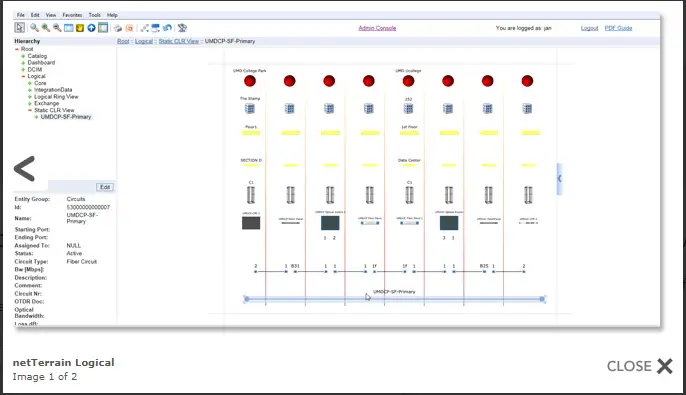The height and width of the screenshot is (395, 686).
Task: Click the Edit button in properties panel
Action: 105,187
